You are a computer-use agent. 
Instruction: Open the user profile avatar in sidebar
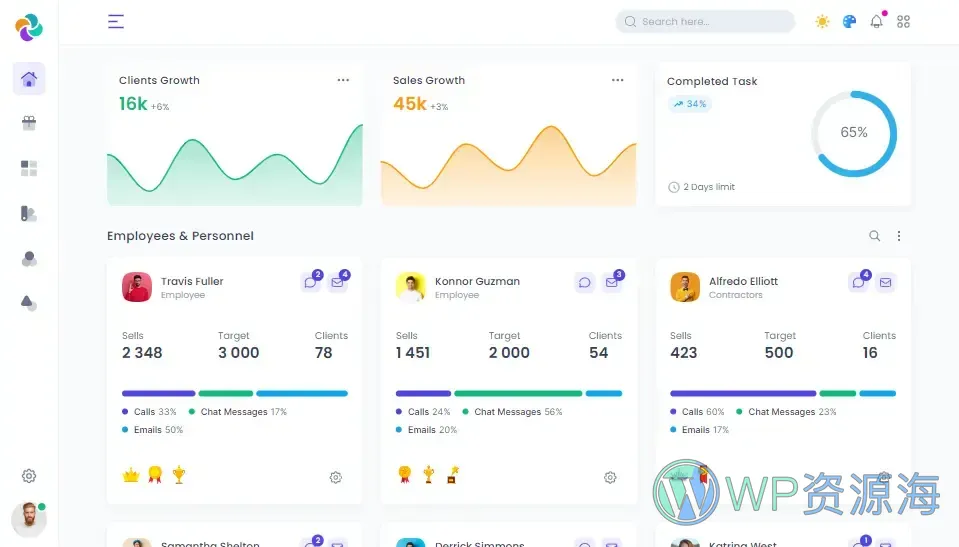click(x=28, y=518)
